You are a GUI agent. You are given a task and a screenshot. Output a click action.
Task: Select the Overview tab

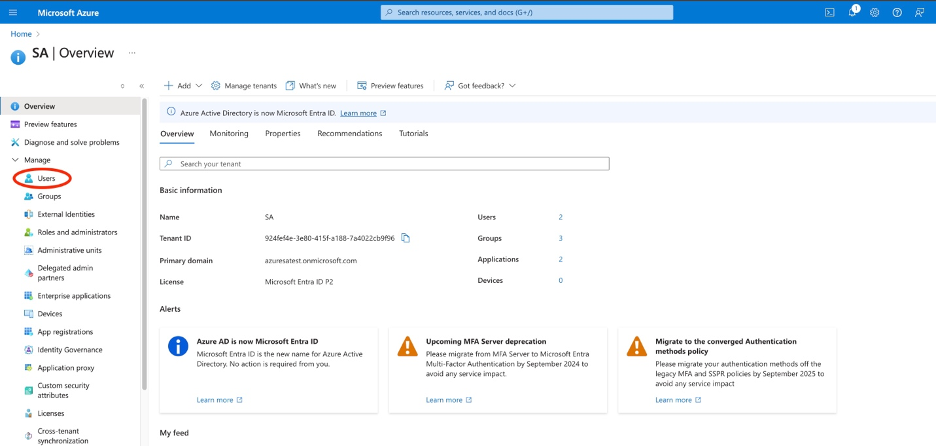tap(177, 134)
